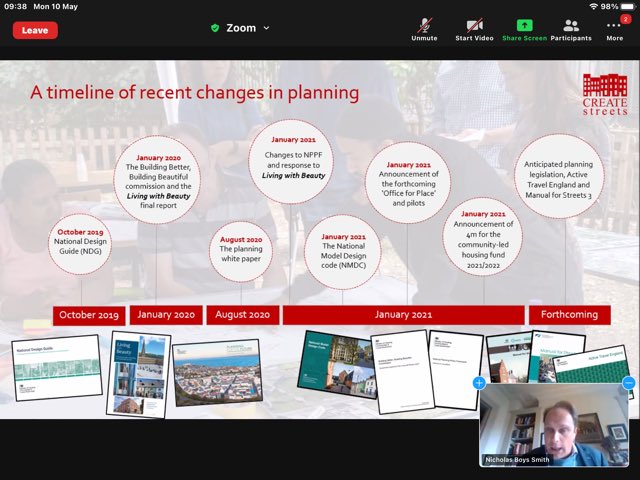
Task: Click the National Design Guide document cover
Action: tap(57, 368)
